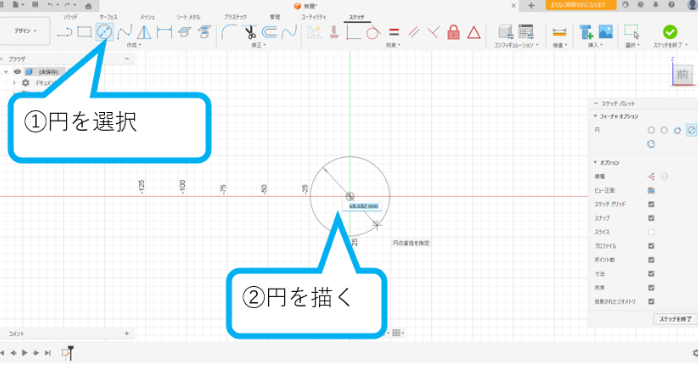Click the diameter value input field
The image size is (698, 365).
[363, 206]
